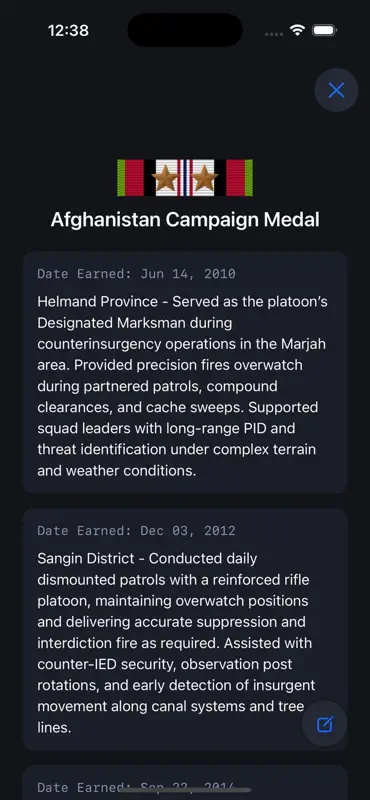Image resolution: width=370 pixels, height=800 pixels.
Task: Tap the partially visible third entry date
Action: click(x=136, y=788)
